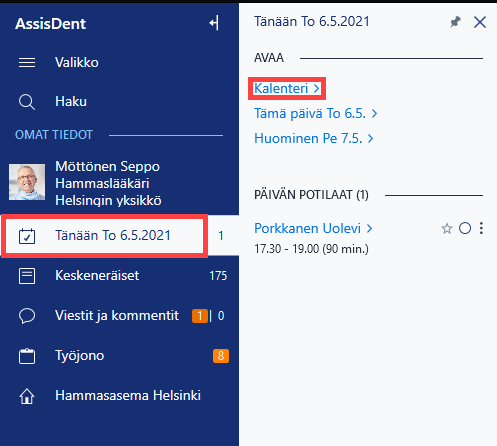Click the Viestit ja kommentit speech bubble icon
The image size is (497, 446).
[27, 316]
